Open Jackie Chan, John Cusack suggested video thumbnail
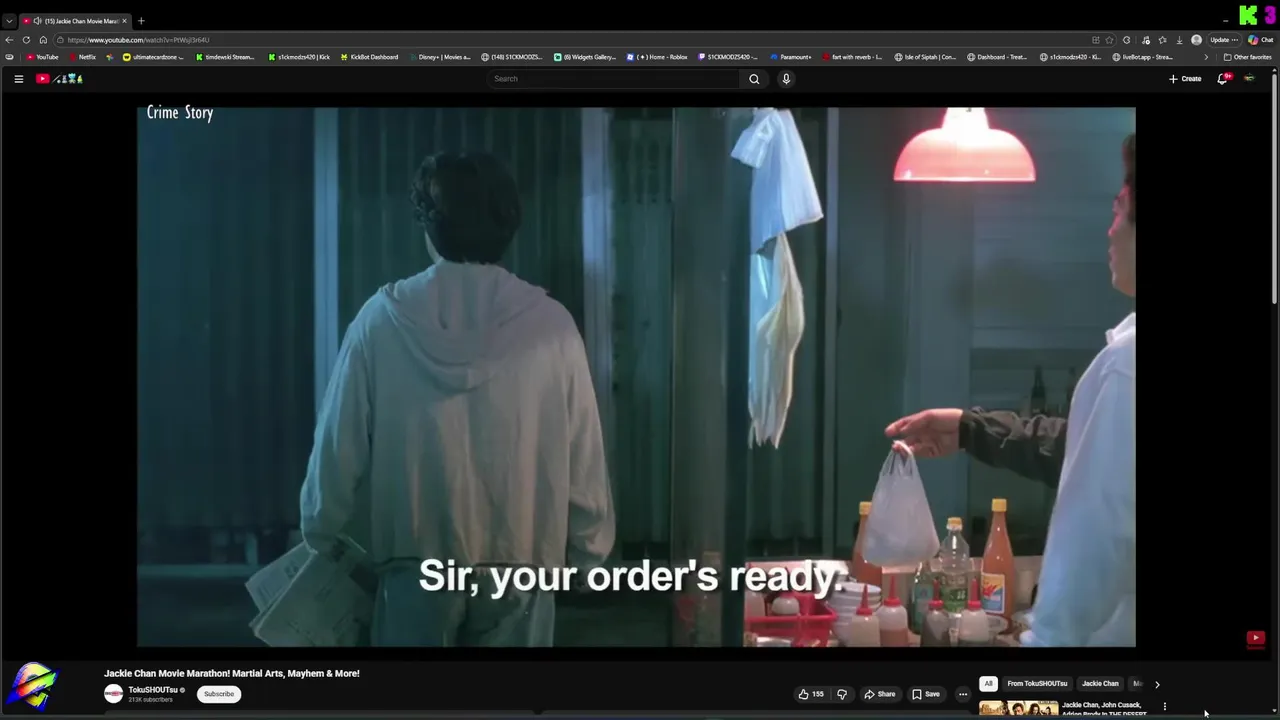This screenshot has width=1280, height=720. pos(1019,709)
